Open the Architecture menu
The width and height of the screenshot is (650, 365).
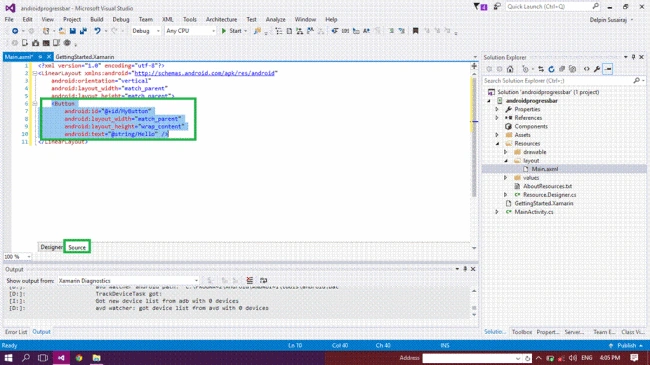221,19
